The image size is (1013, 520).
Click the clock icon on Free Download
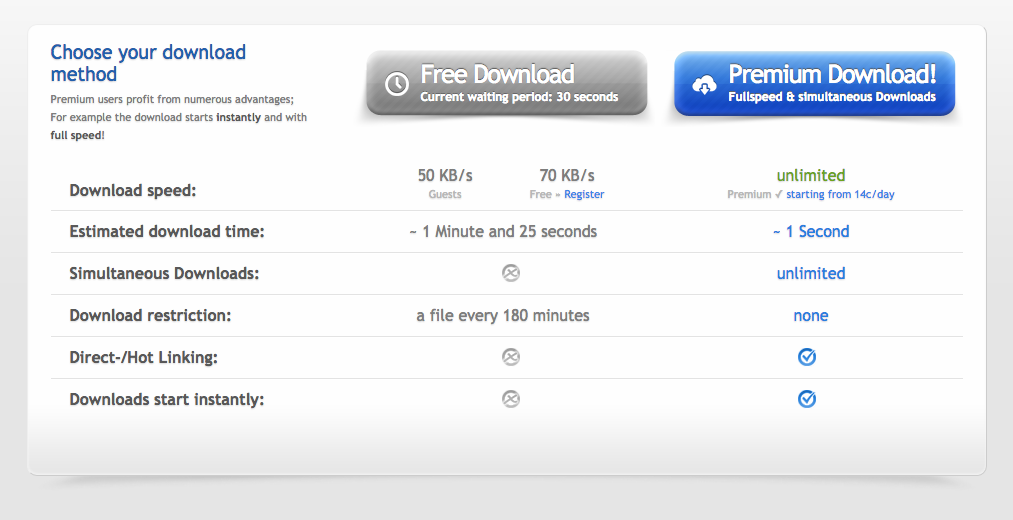tap(397, 84)
